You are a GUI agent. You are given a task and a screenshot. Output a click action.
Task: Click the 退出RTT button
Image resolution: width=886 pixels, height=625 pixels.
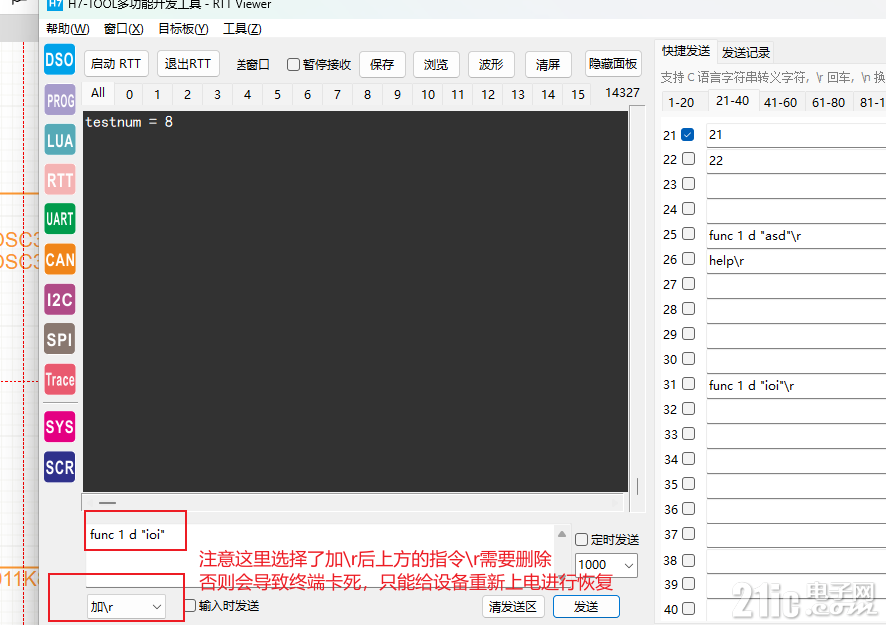[x=188, y=64]
